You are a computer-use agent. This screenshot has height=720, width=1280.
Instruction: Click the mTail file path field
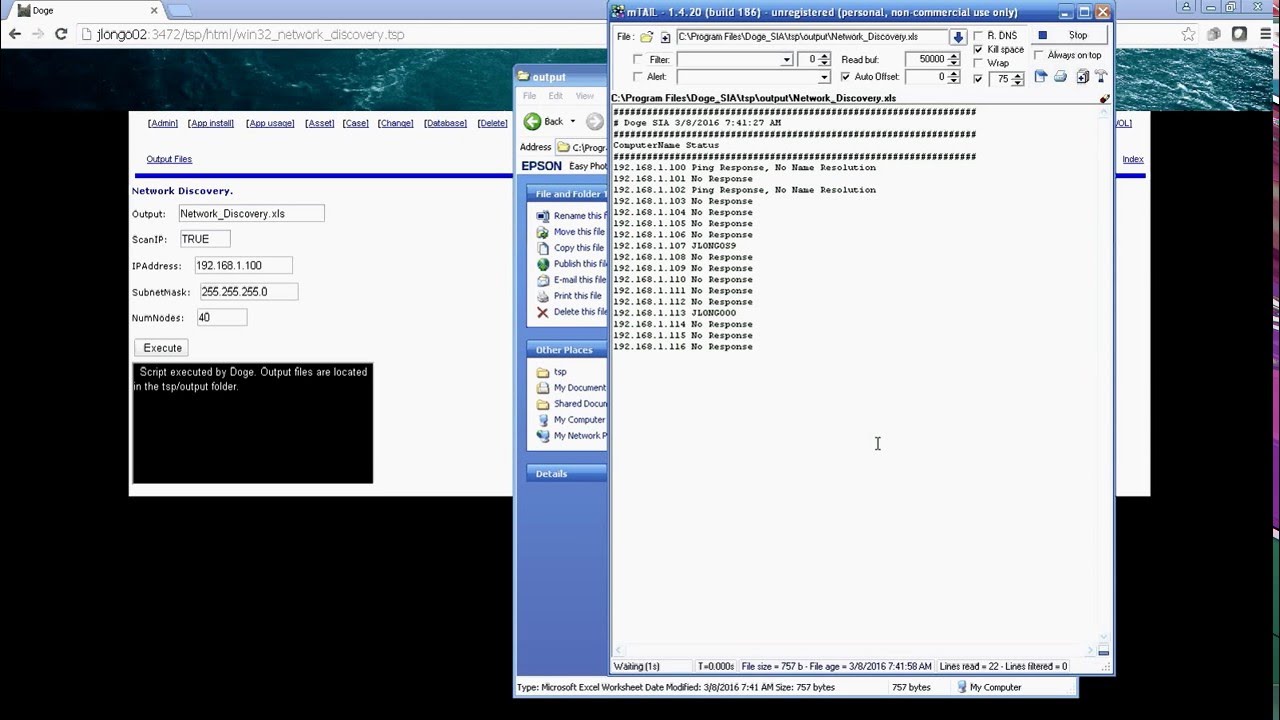tap(812, 37)
